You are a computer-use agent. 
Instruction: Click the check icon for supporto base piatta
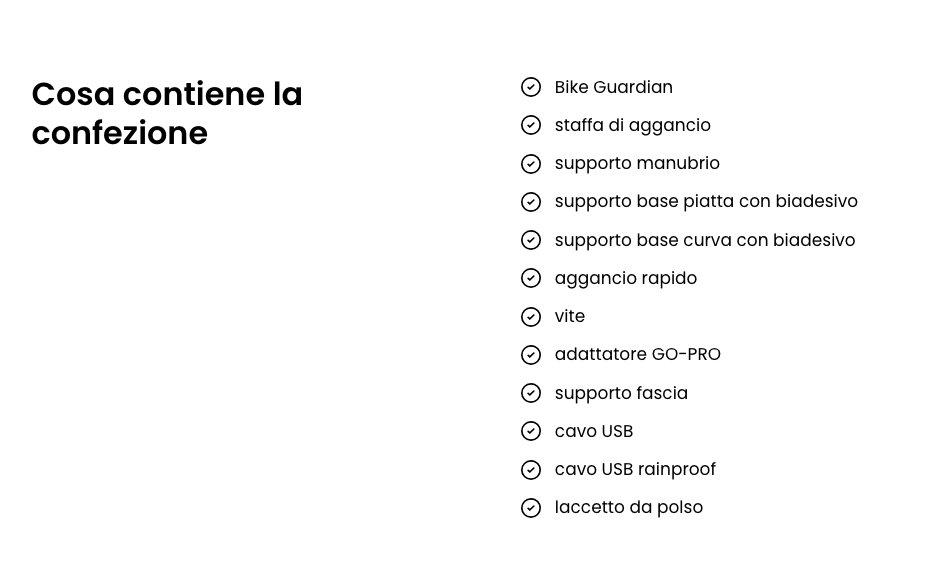(x=531, y=202)
